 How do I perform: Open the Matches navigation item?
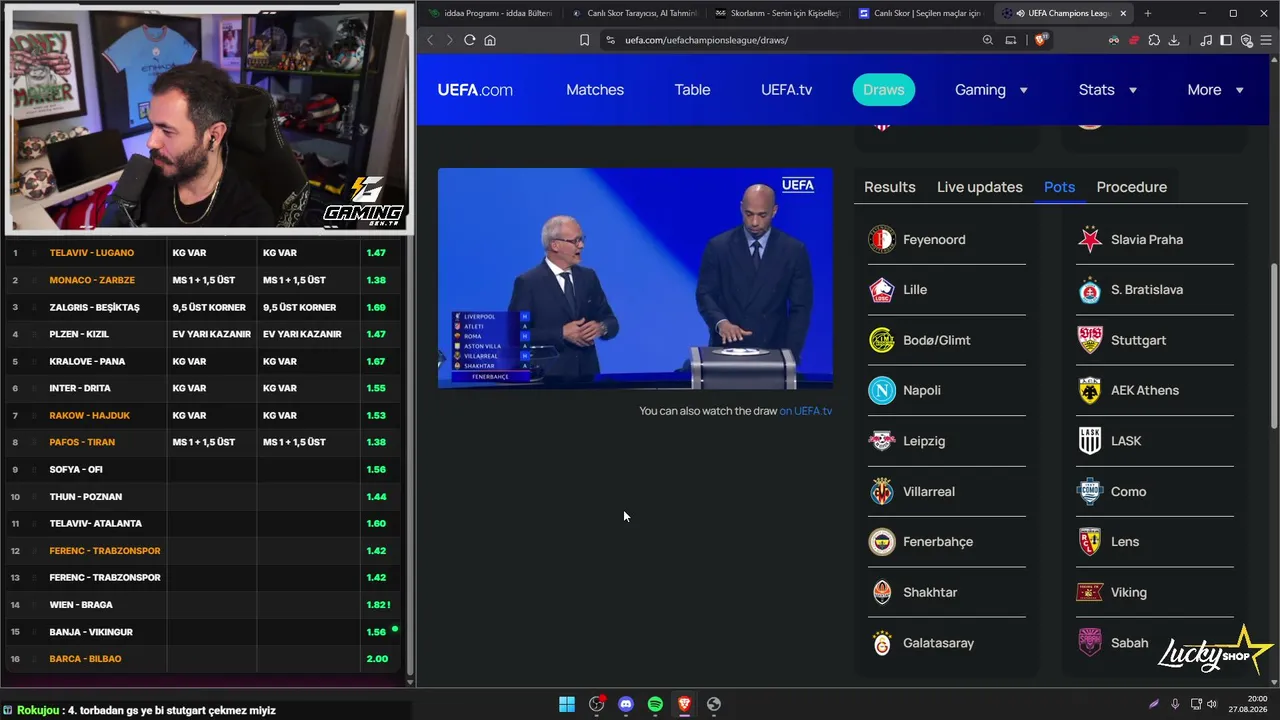(595, 90)
